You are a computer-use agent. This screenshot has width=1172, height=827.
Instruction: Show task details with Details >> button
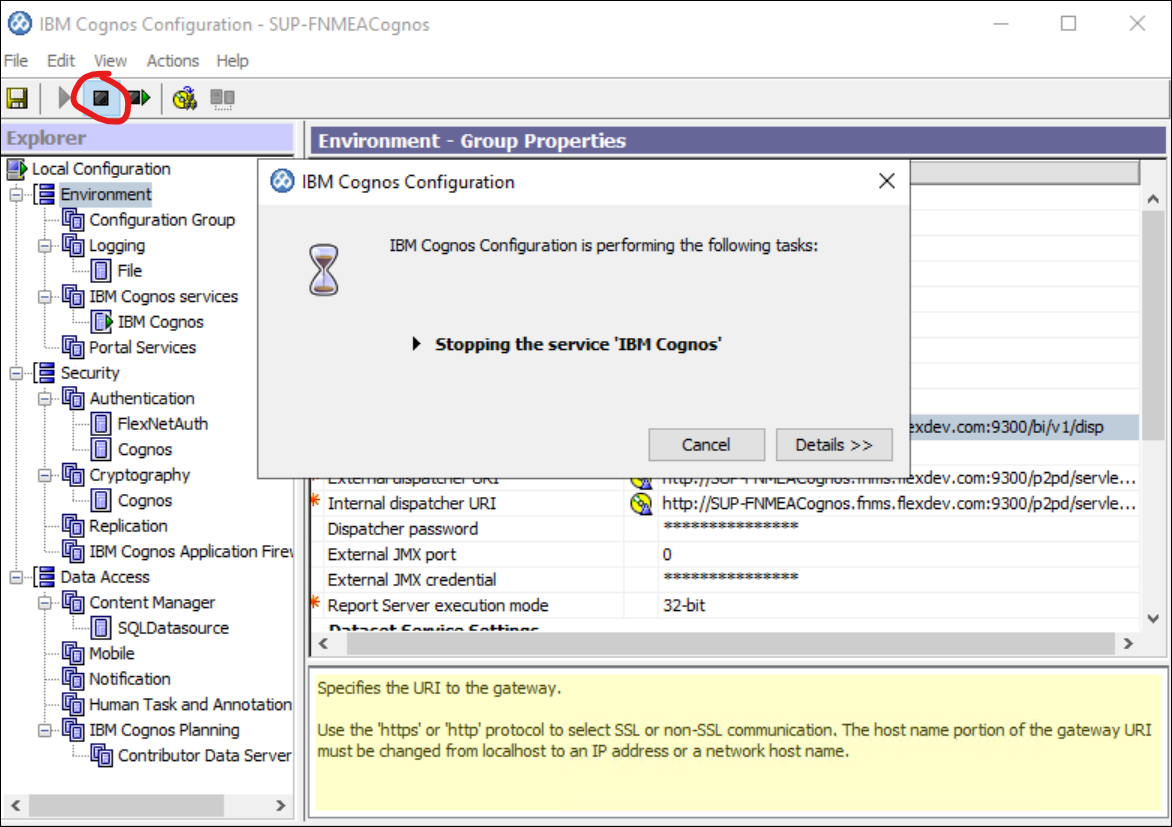(833, 445)
